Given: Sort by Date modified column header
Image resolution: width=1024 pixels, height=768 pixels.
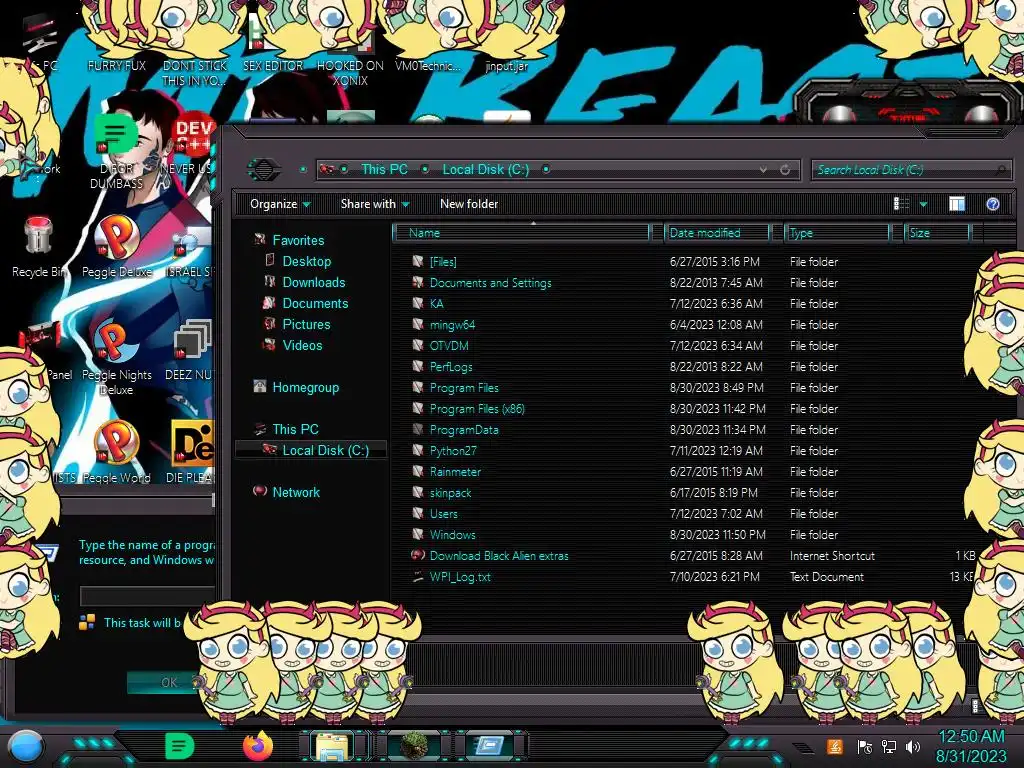Looking at the screenshot, I should (716, 233).
